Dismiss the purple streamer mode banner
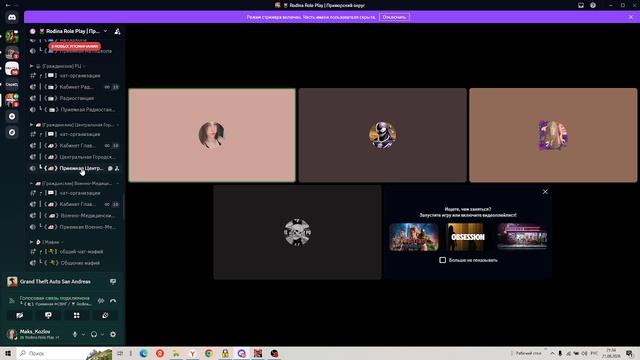The width and height of the screenshot is (640, 360). pyautogui.click(x=631, y=17)
